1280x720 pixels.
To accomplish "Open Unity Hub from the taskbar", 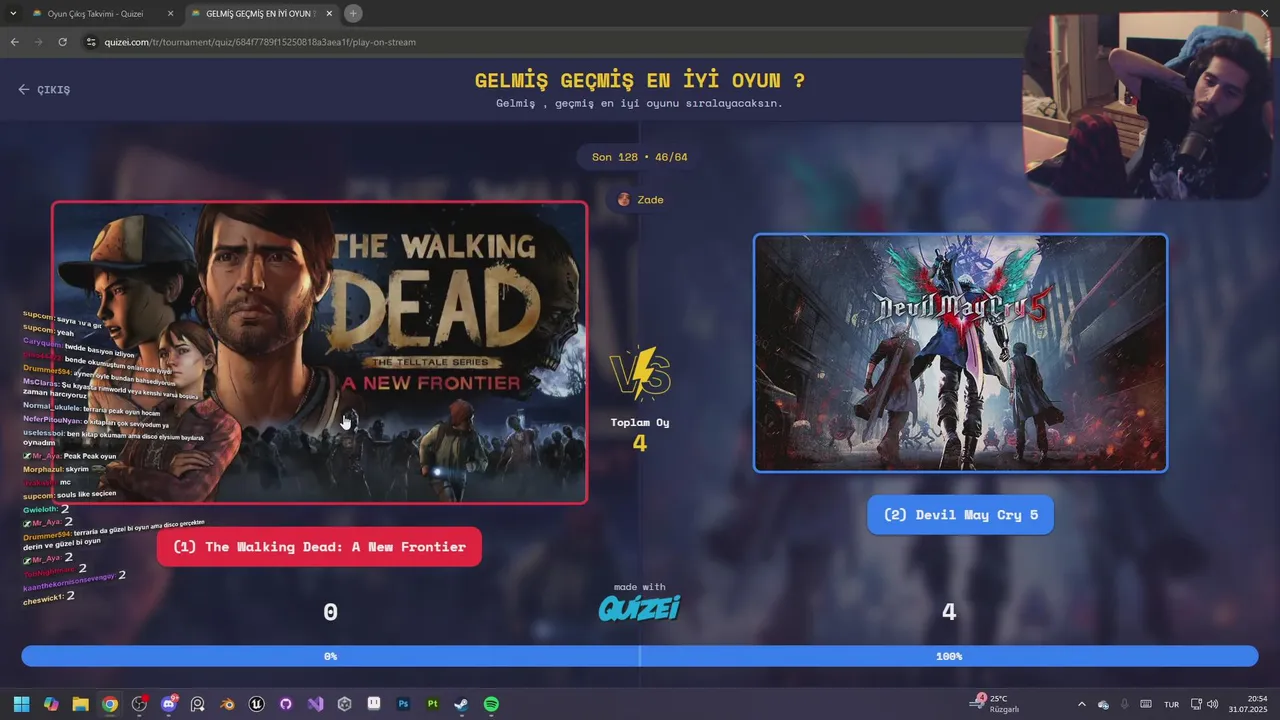I will point(345,704).
